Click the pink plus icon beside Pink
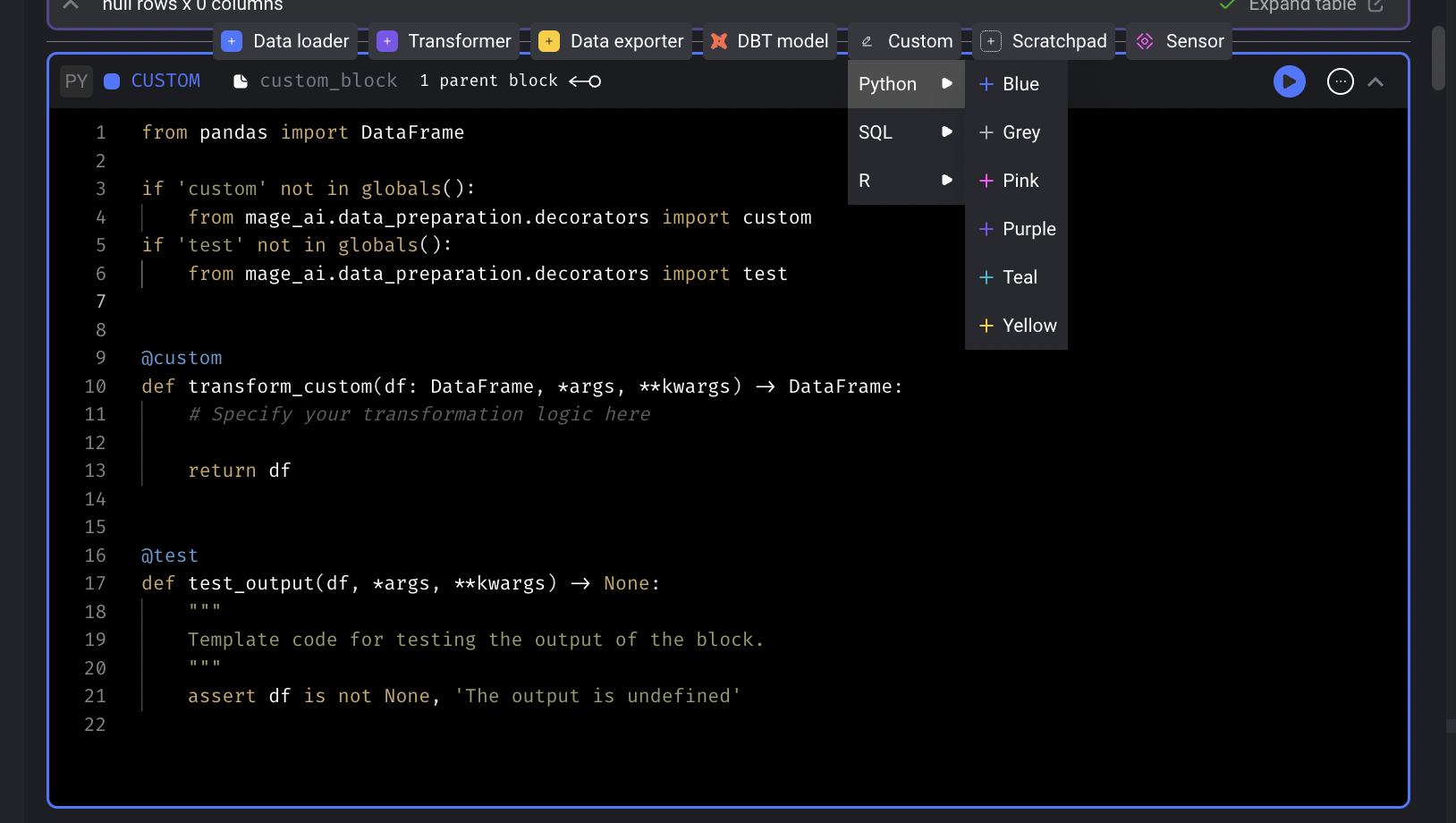This screenshot has width=1456, height=823. pyautogui.click(x=986, y=181)
